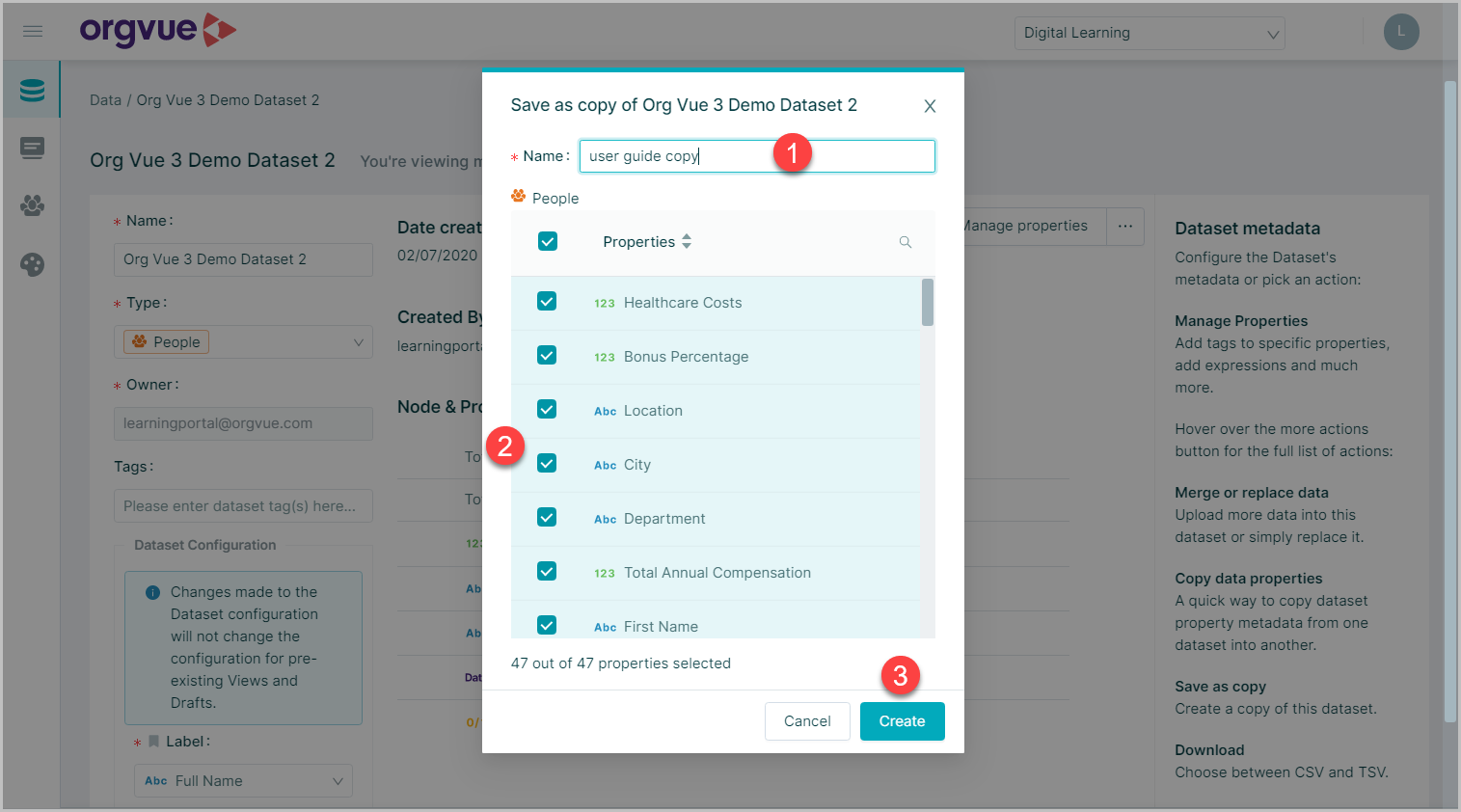Sort the Properties column
This screenshot has width=1461, height=812.
click(x=687, y=241)
